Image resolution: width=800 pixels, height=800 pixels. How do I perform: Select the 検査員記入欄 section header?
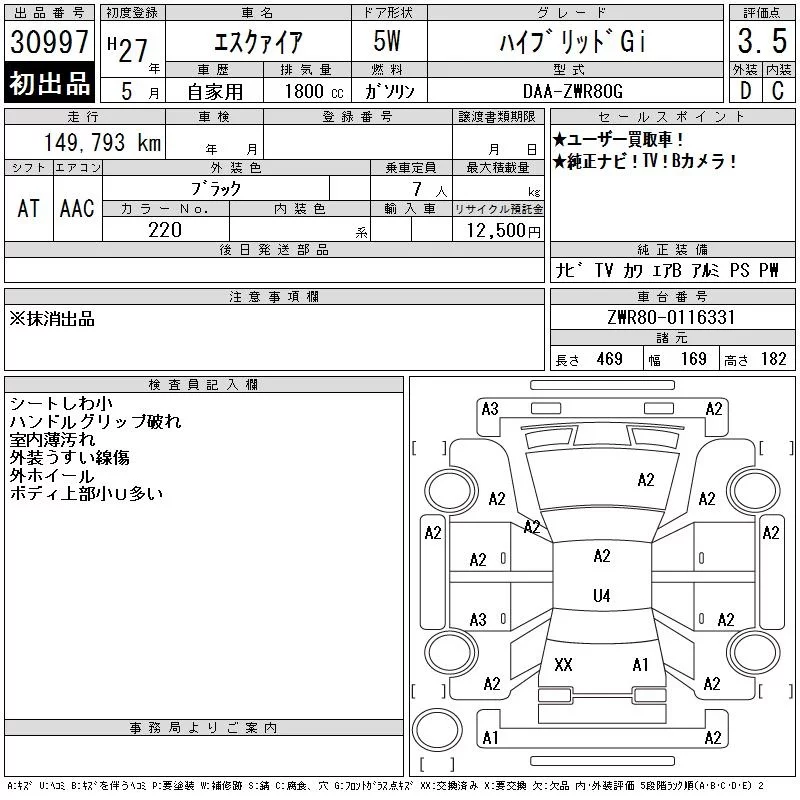(x=204, y=385)
